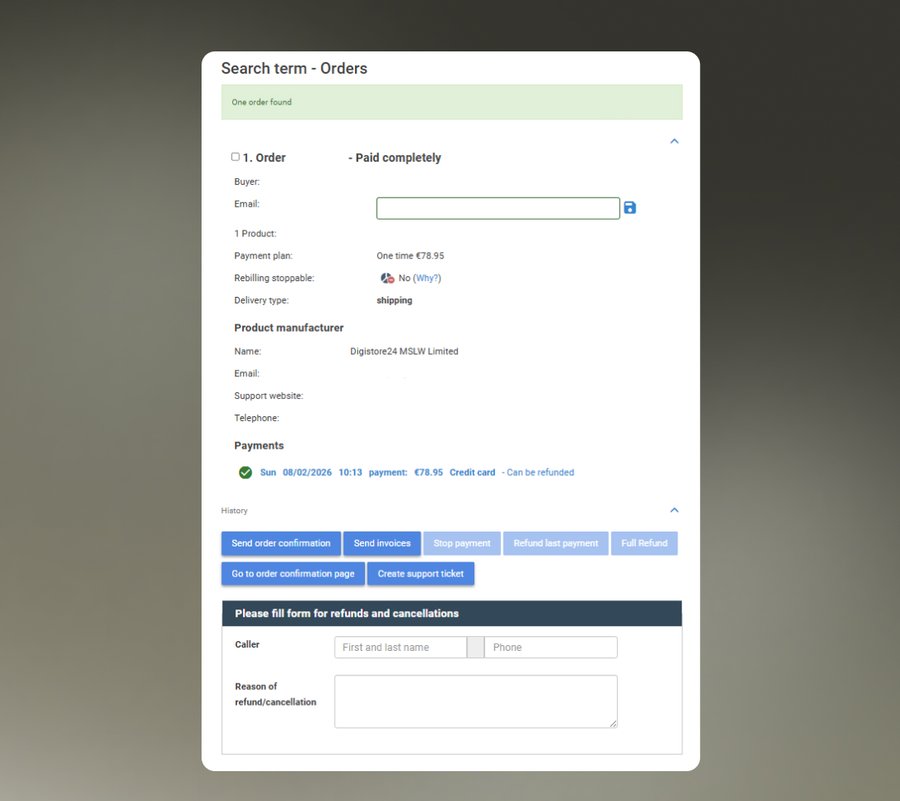Click the shipping delivery type value

click(x=394, y=301)
